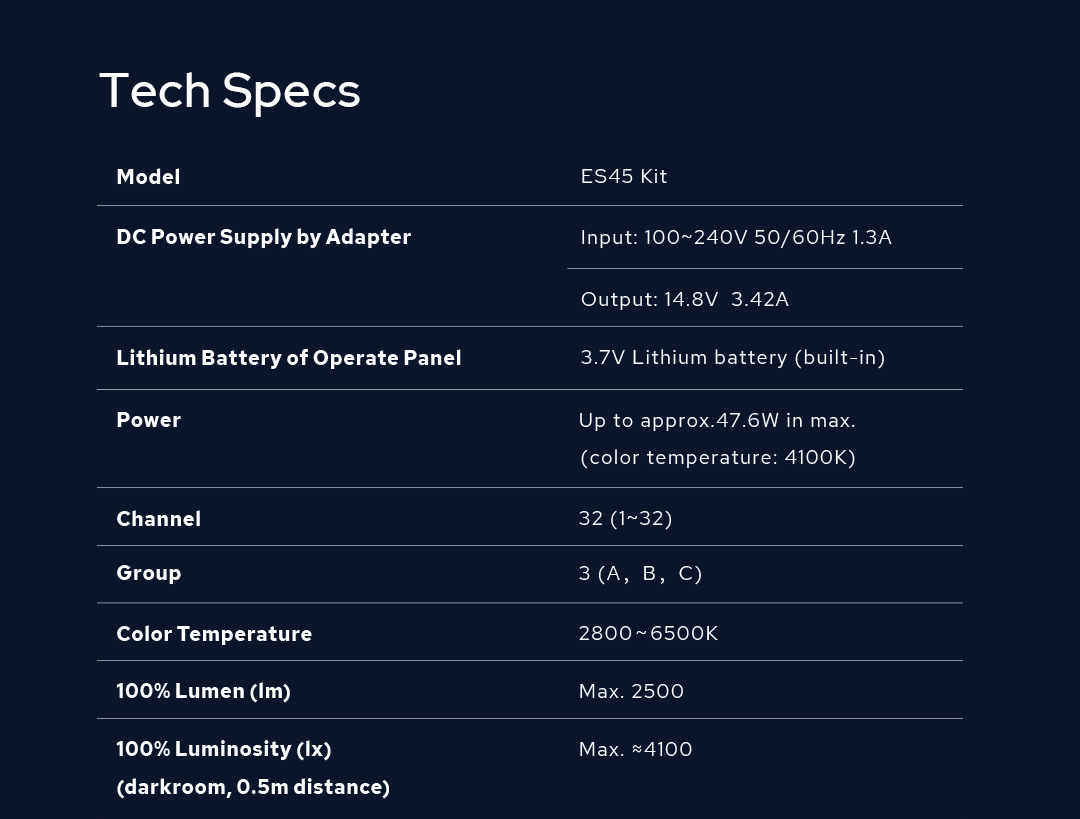Click the Up to approx.47.6W text
Viewport: 1080px width, 819px height.
[716, 421]
